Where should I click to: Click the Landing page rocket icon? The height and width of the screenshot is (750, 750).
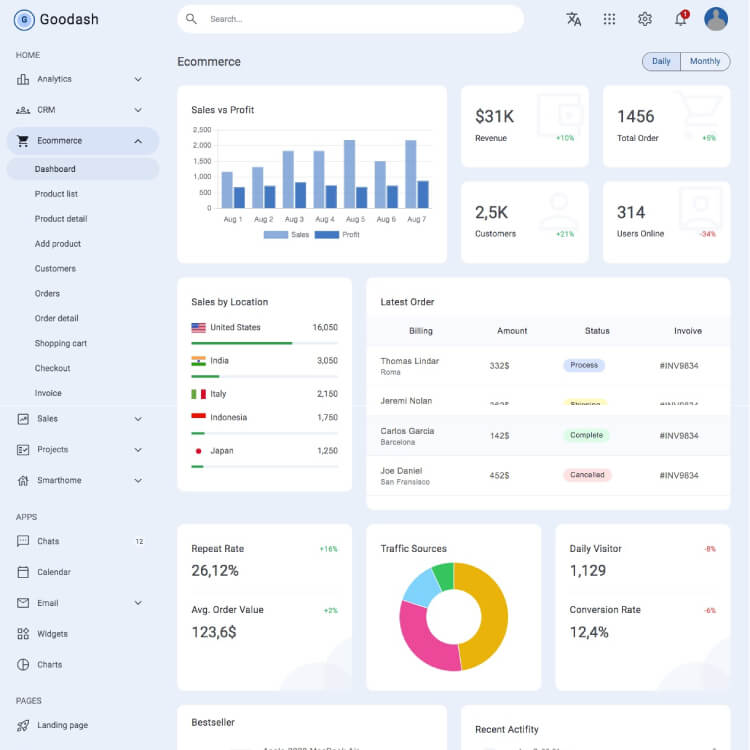point(23,725)
